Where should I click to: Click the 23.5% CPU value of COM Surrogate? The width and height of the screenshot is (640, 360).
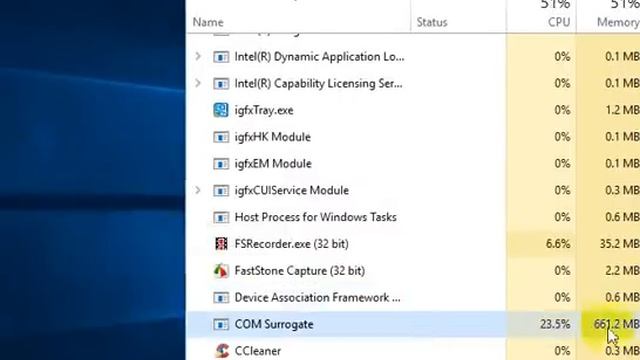click(x=555, y=324)
